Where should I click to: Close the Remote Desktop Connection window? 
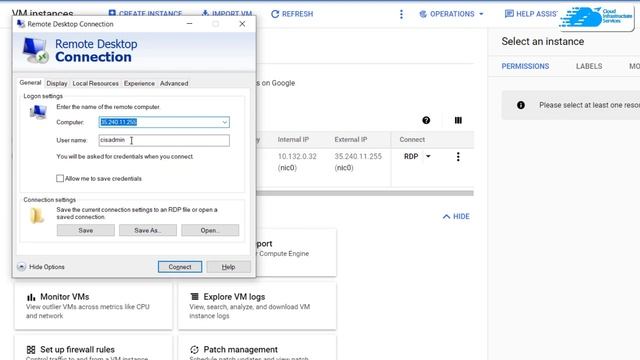click(x=242, y=24)
